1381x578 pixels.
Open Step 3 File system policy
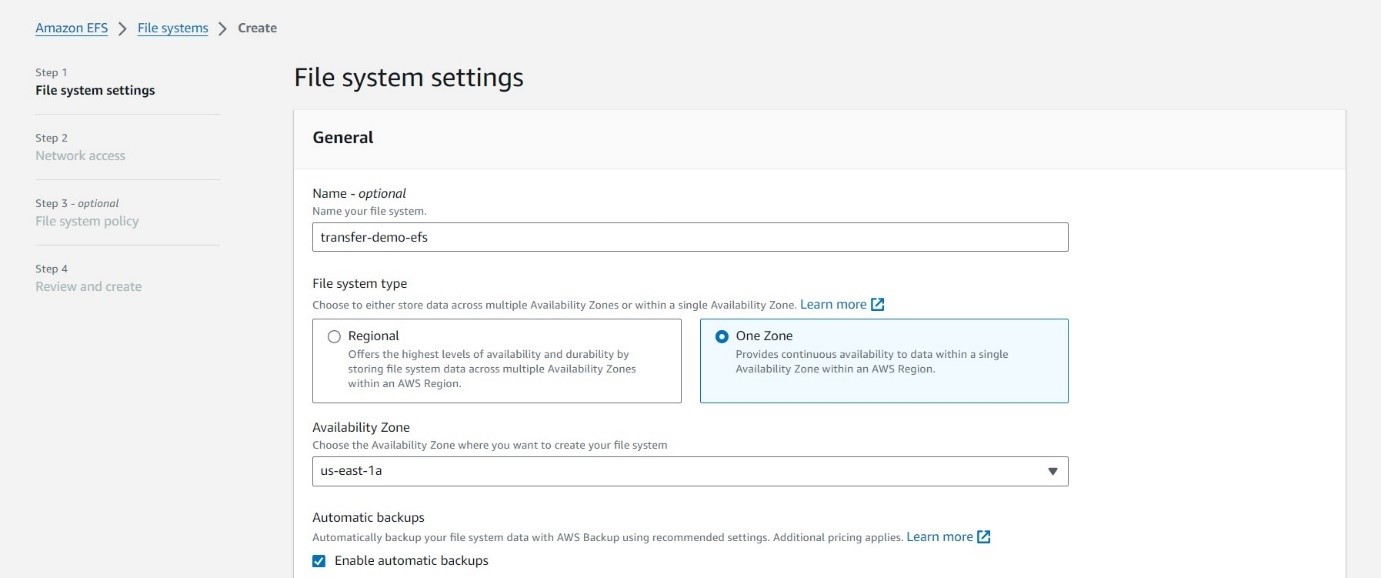point(87,221)
